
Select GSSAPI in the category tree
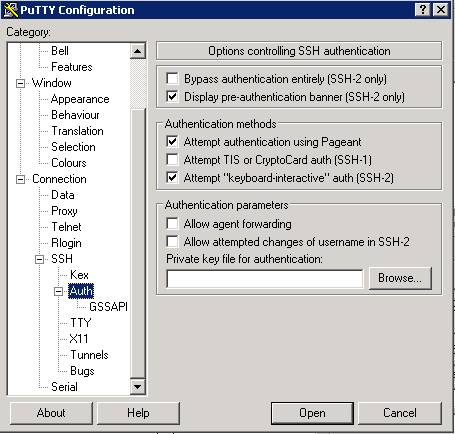108,307
